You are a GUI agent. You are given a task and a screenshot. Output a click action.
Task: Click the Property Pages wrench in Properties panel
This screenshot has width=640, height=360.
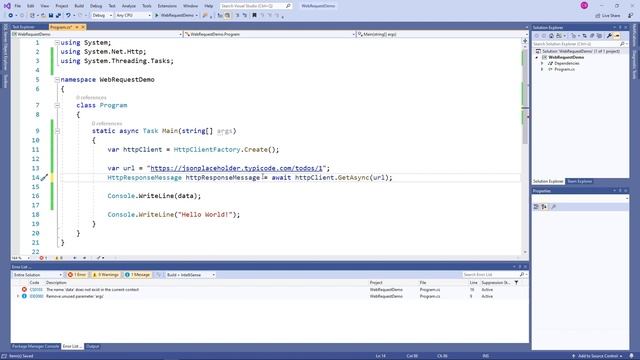pos(553,207)
